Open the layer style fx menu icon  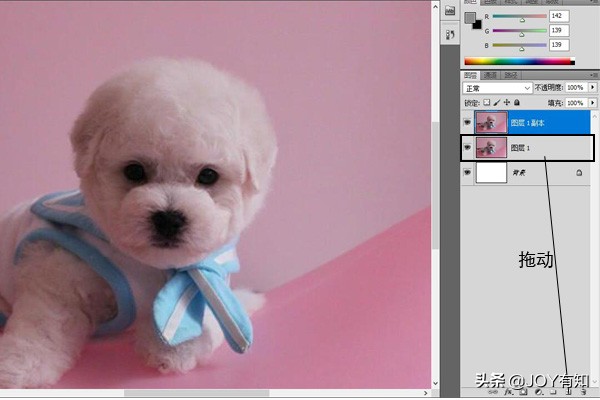coord(509,392)
